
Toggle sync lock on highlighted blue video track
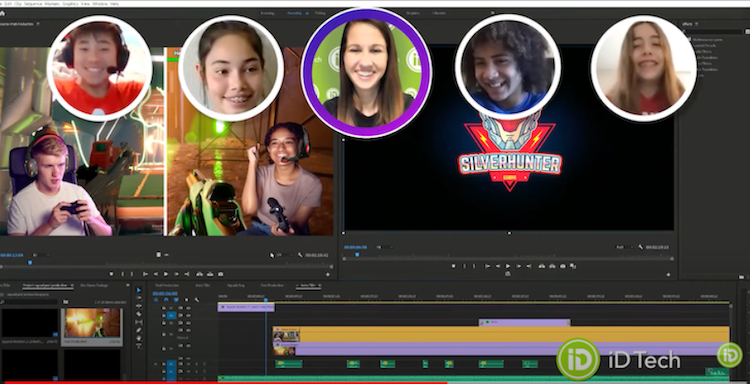point(180,316)
